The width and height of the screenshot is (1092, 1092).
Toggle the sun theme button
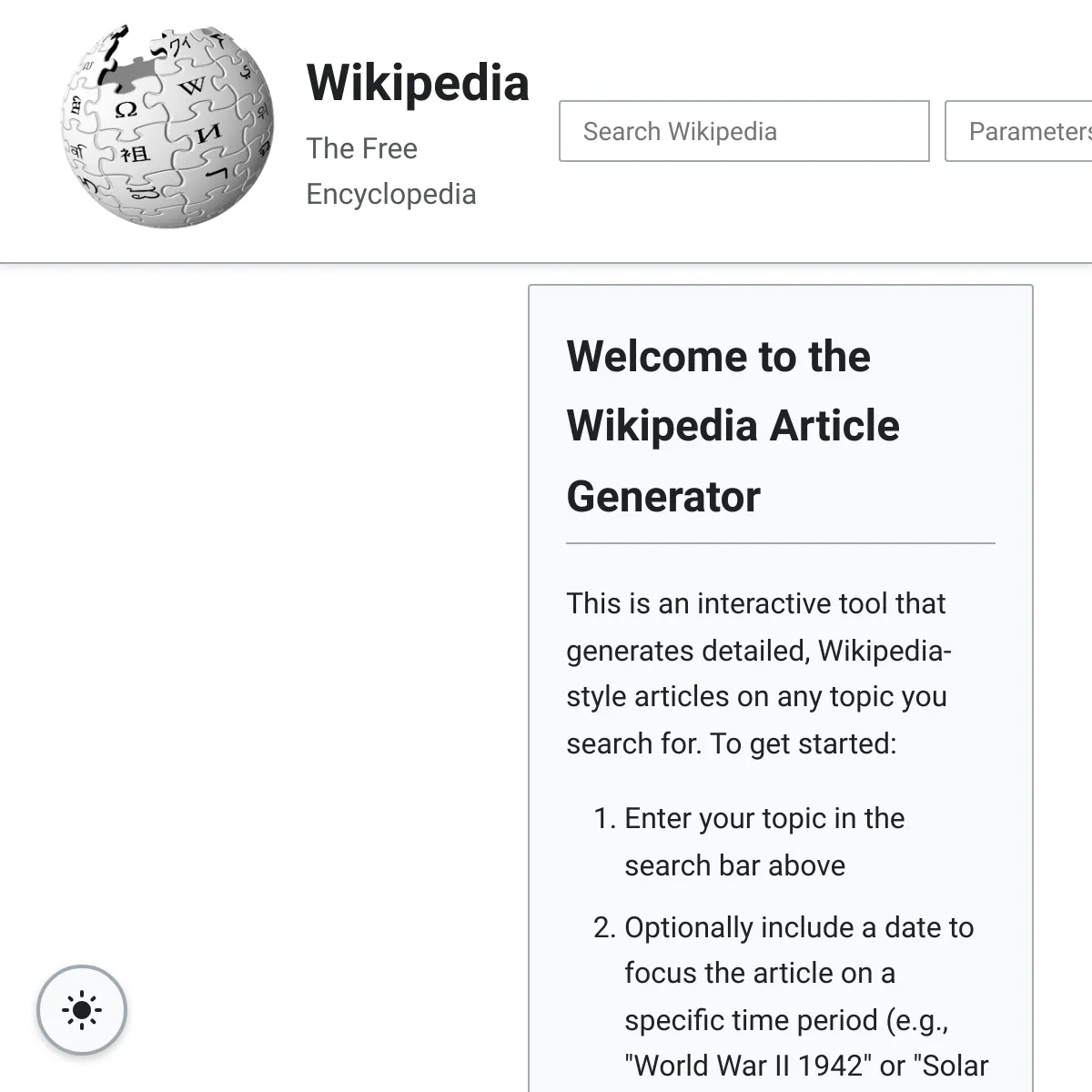[82, 1010]
